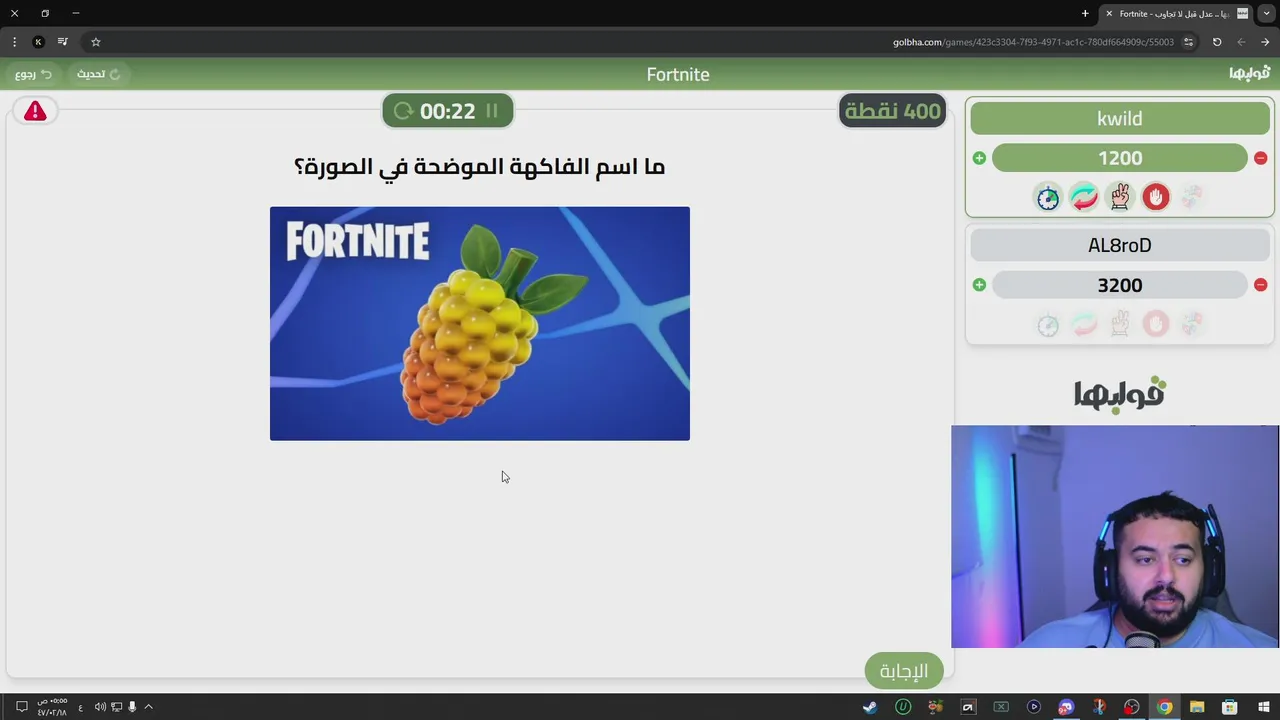Subtract points from AL8roD with the minus icon
The width and height of the screenshot is (1280, 720).
point(1260,285)
